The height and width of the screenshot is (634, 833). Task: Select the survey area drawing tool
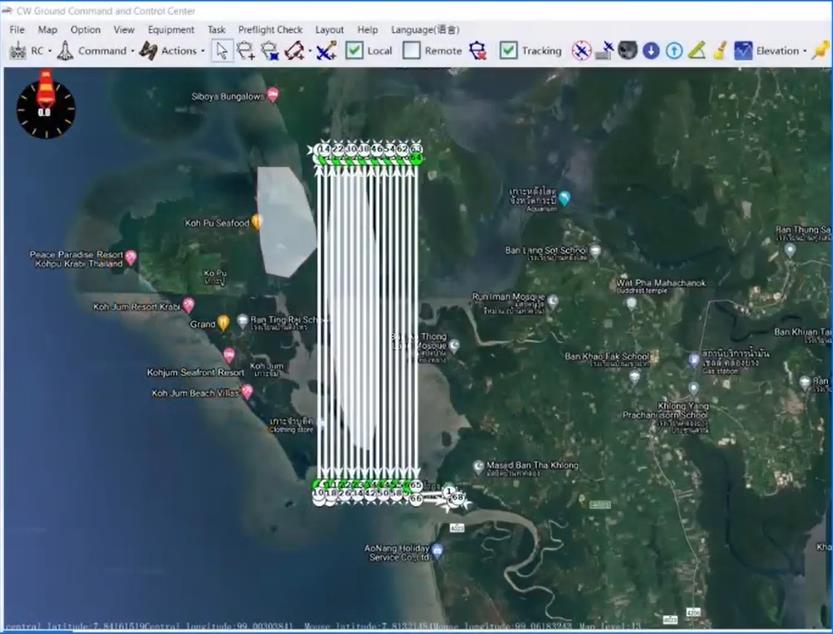(294, 50)
